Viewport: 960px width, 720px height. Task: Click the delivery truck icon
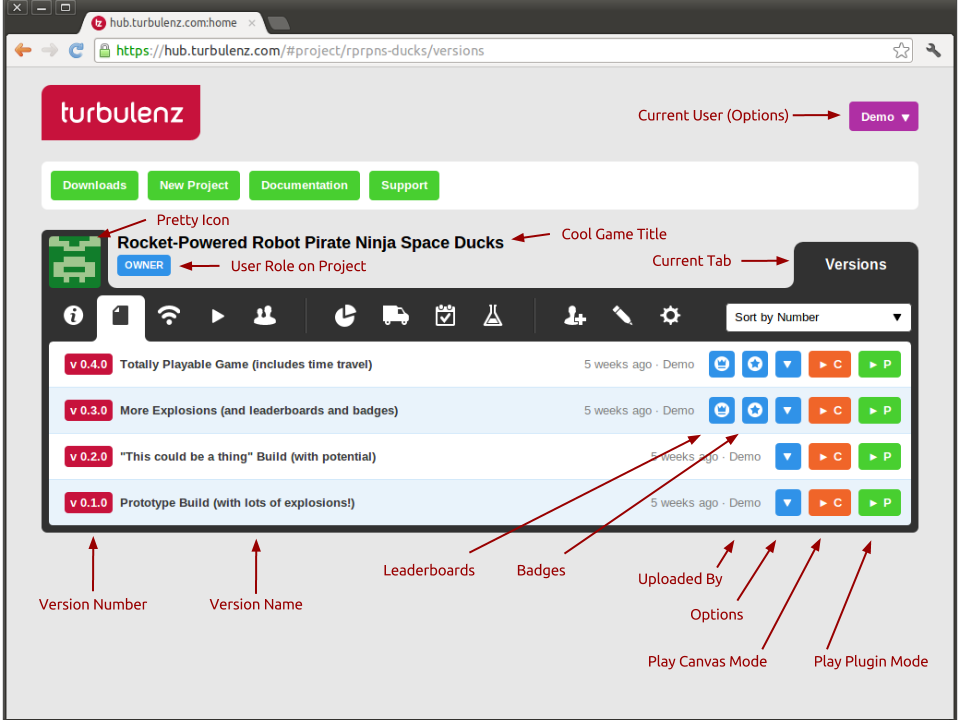click(x=396, y=316)
